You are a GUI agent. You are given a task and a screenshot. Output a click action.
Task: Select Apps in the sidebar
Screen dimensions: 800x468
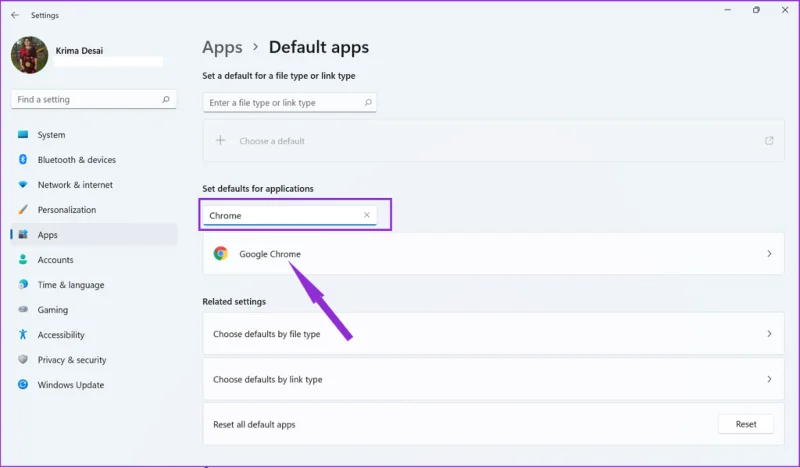94,235
